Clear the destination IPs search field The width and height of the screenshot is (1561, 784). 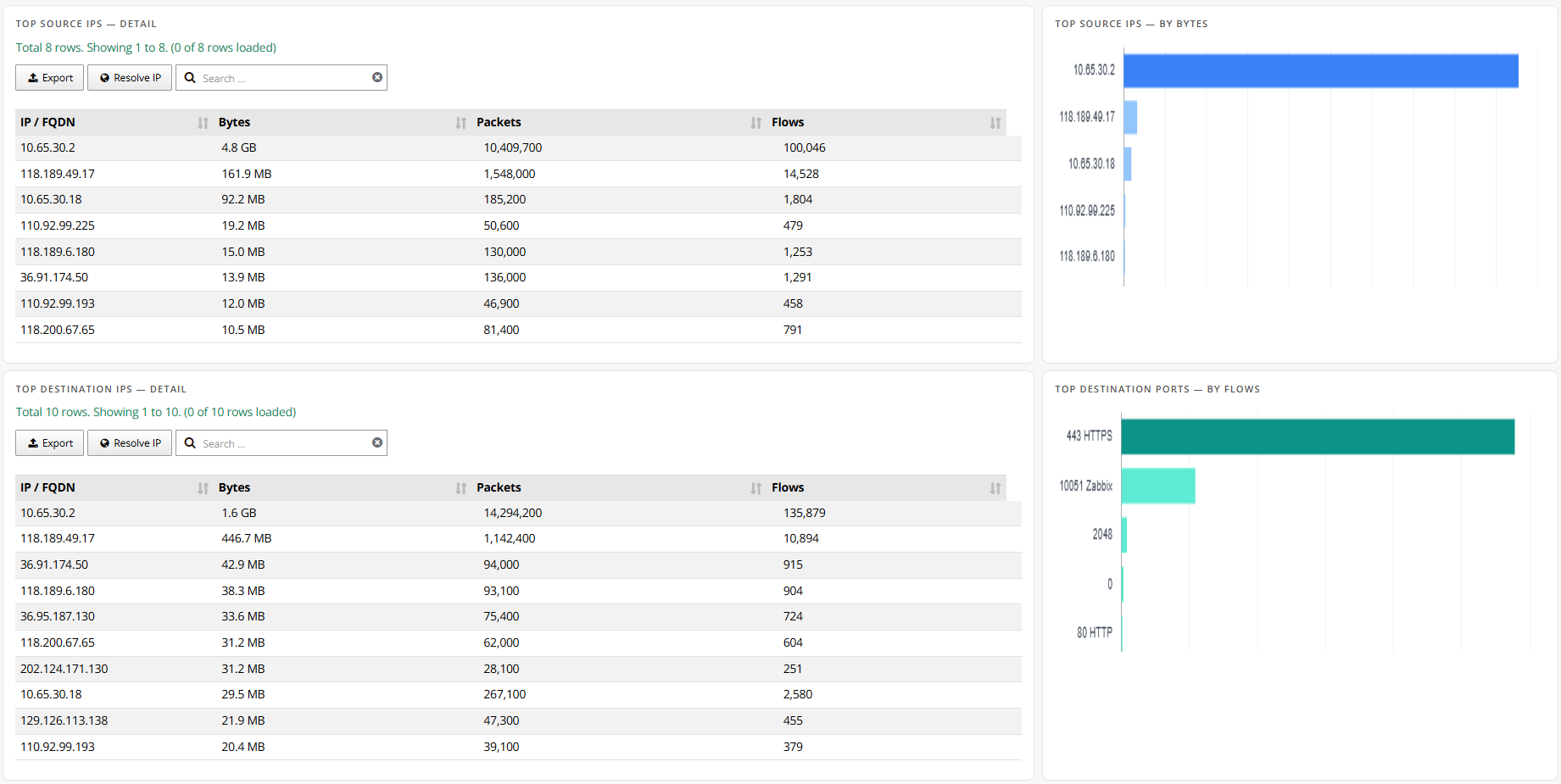[x=377, y=442]
